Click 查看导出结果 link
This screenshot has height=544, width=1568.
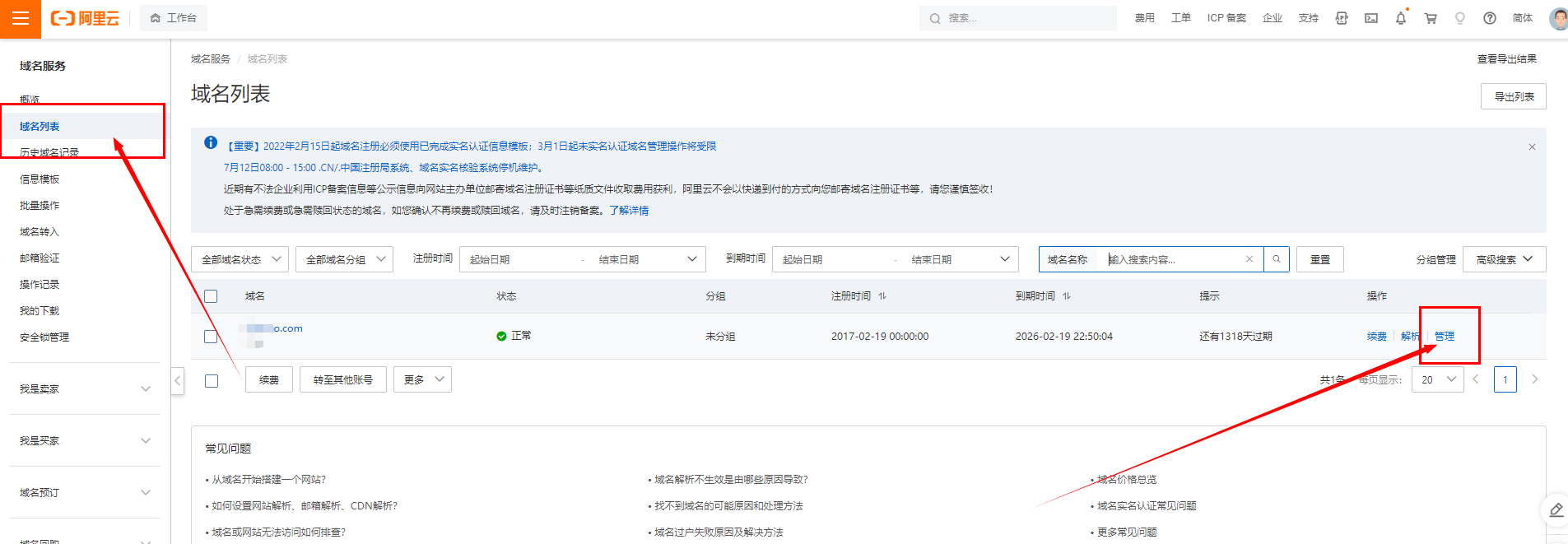(1506, 58)
